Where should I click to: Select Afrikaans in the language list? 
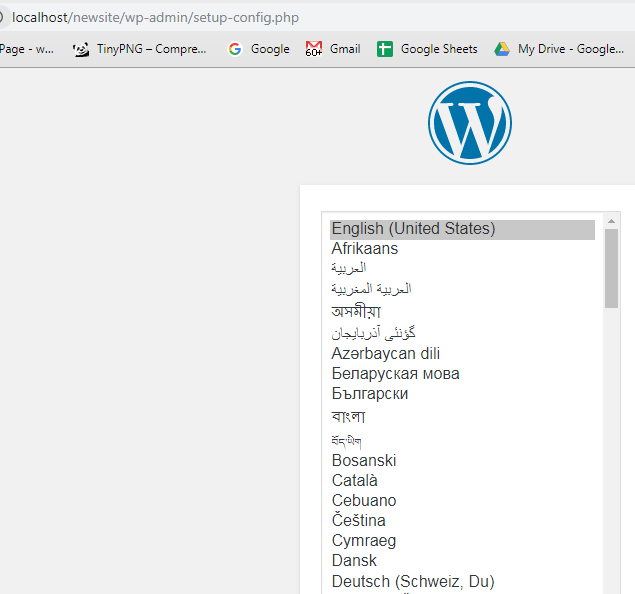pos(462,249)
